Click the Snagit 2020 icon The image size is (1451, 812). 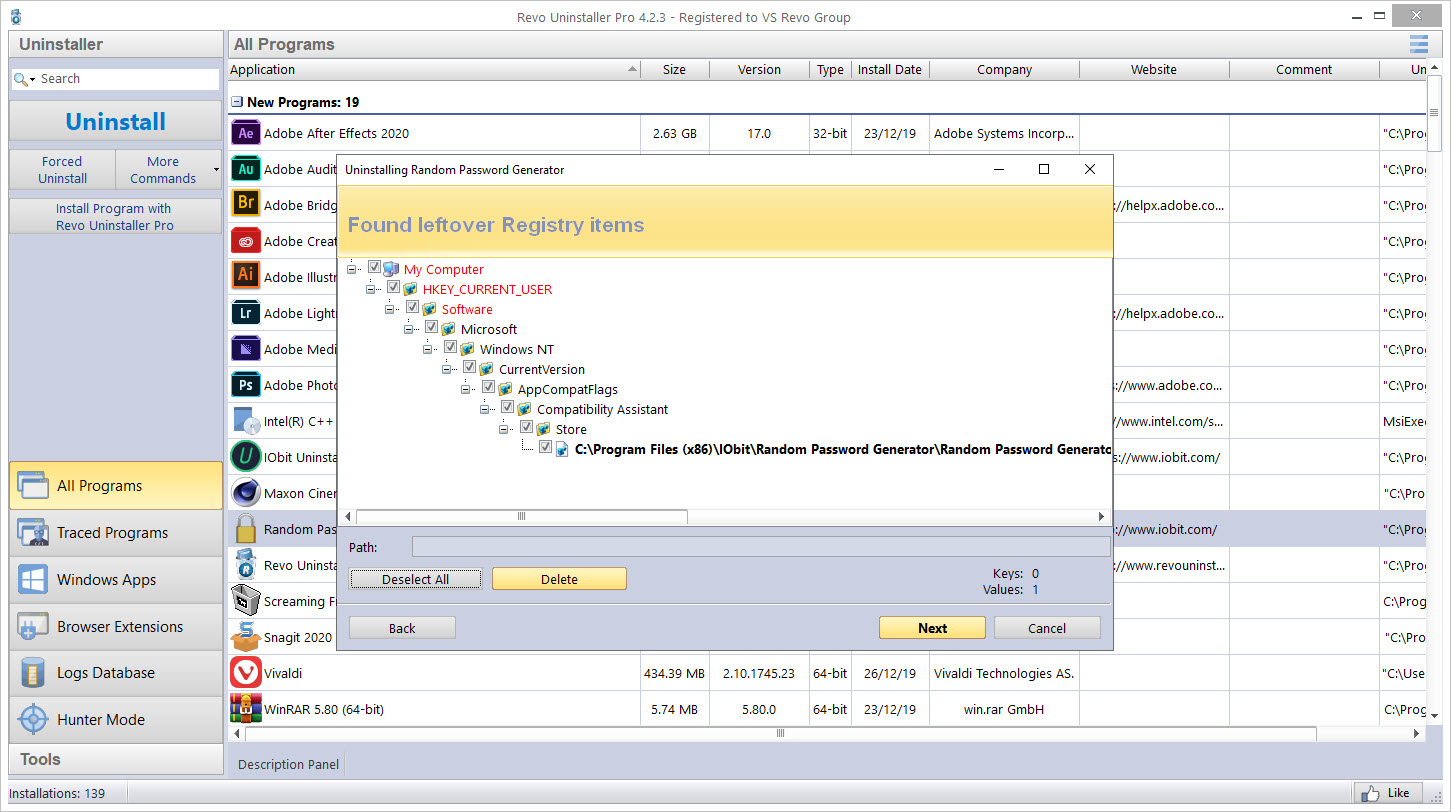click(246, 637)
